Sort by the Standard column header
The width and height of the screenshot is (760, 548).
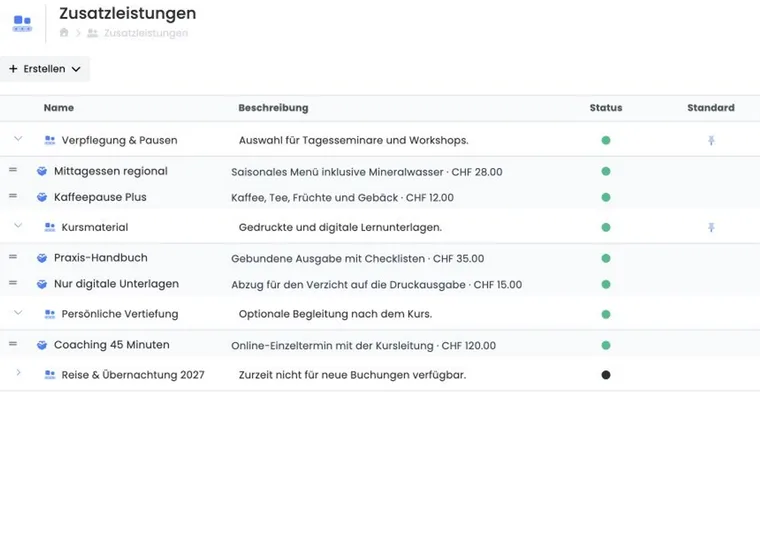(711, 108)
